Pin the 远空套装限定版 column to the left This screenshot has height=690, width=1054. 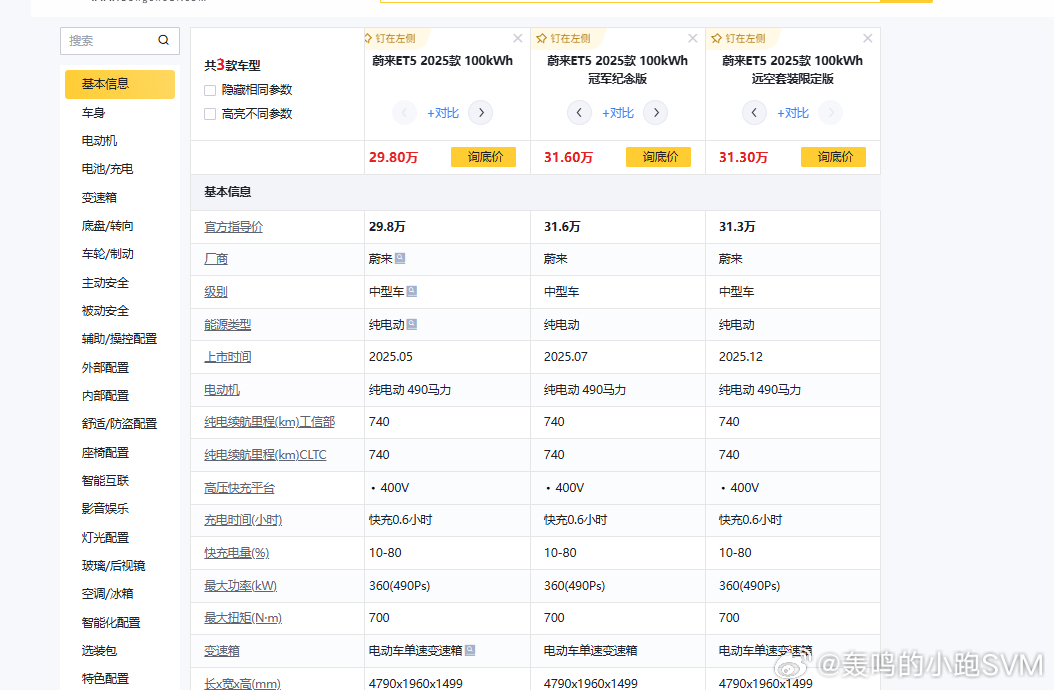point(739,38)
